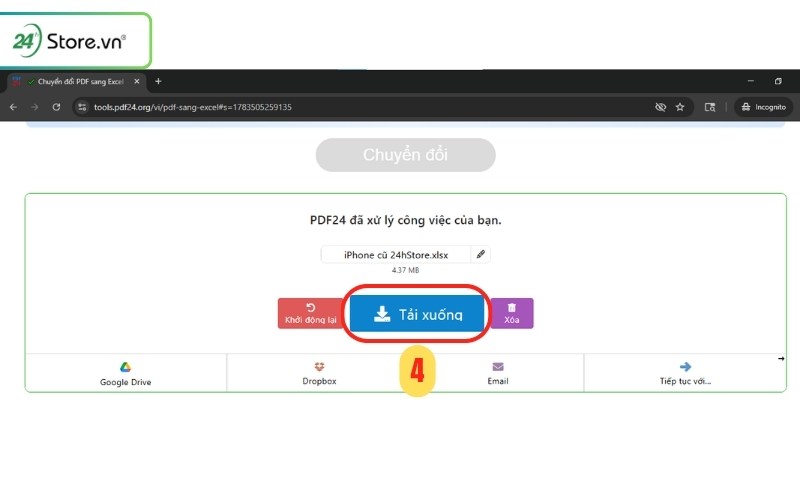Image resolution: width=800 pixels, height=500 pixels.
Task: Click the 4.37 MB file size text
Action: 406,270
